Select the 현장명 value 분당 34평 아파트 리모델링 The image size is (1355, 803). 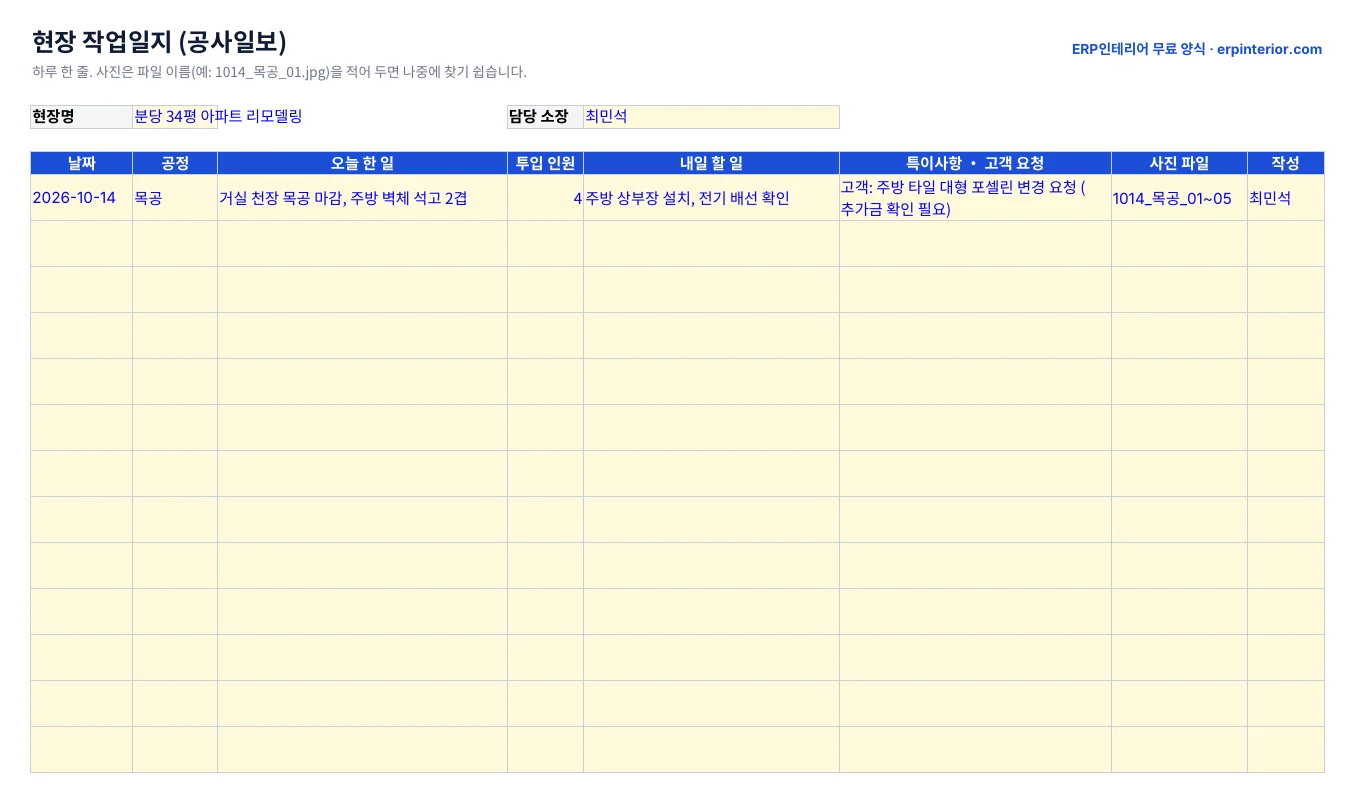click(218, 116)
